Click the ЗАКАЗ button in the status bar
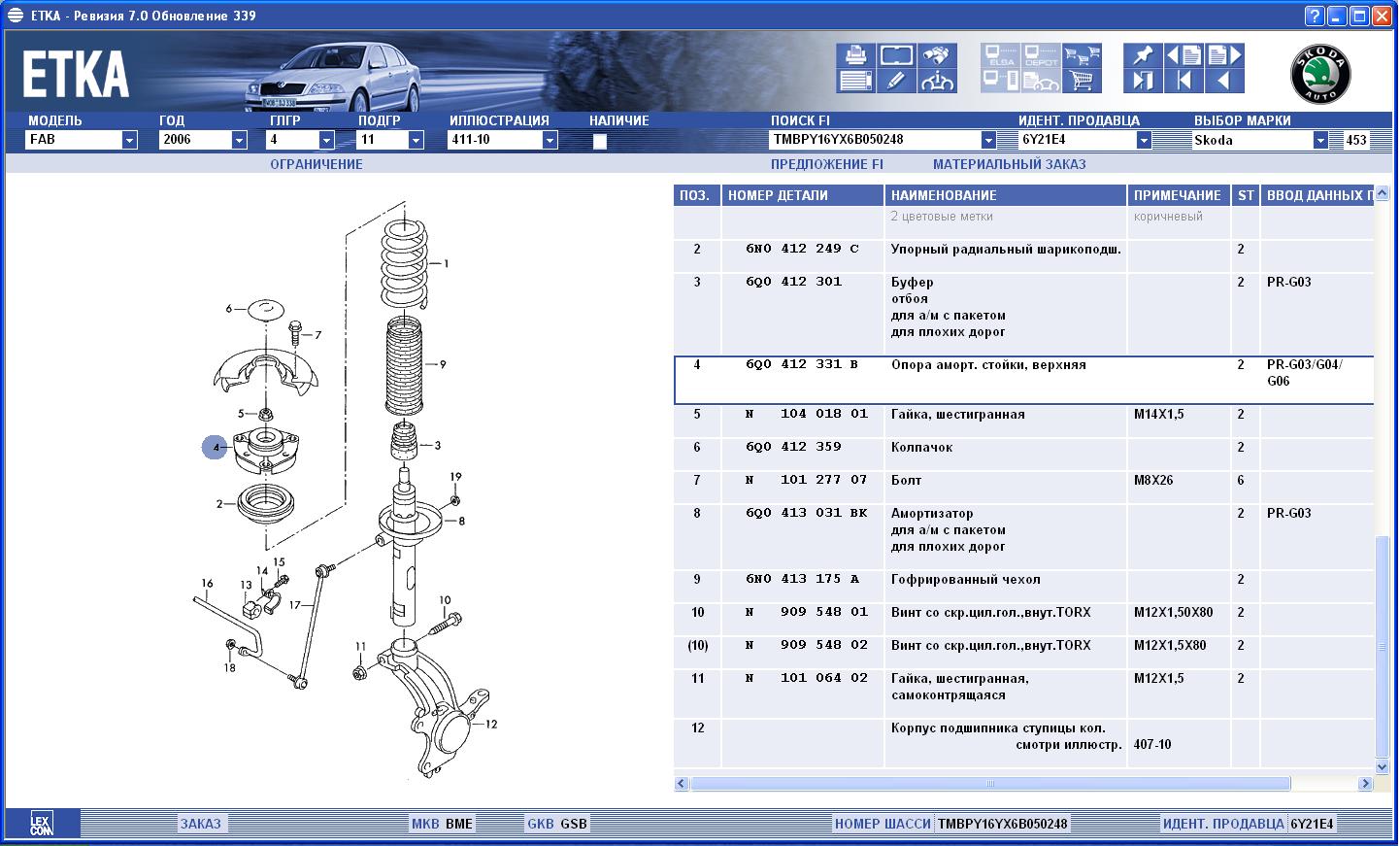This screenshot has height=846, width=1400. tap(200, 824)
